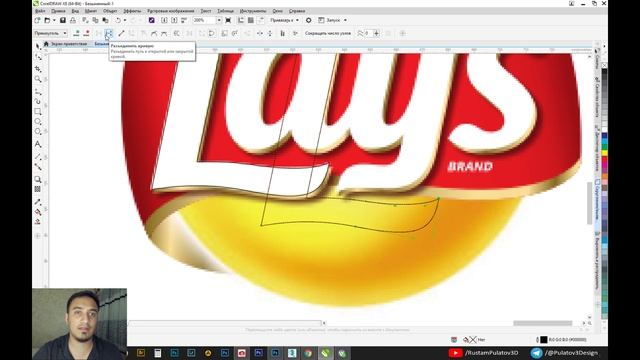
Task: Click the Undo arrow icon
Action: [118, 20]
